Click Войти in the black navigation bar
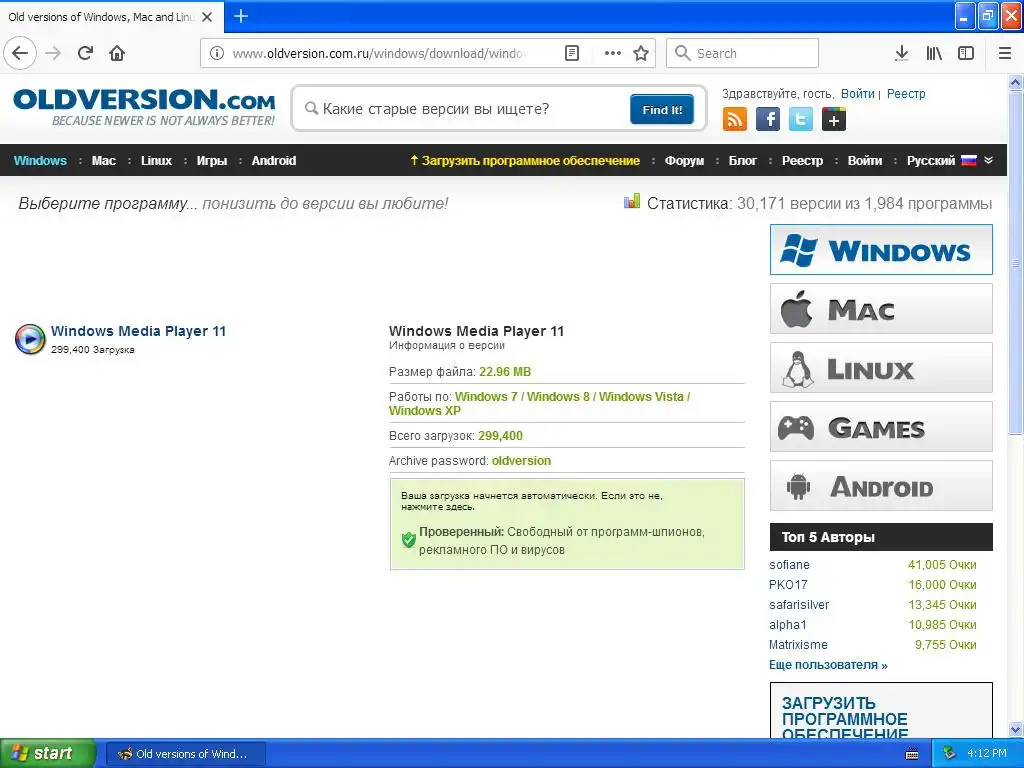Image resolution: width=1024 pixels, height=768 pixels. [865, 161]
